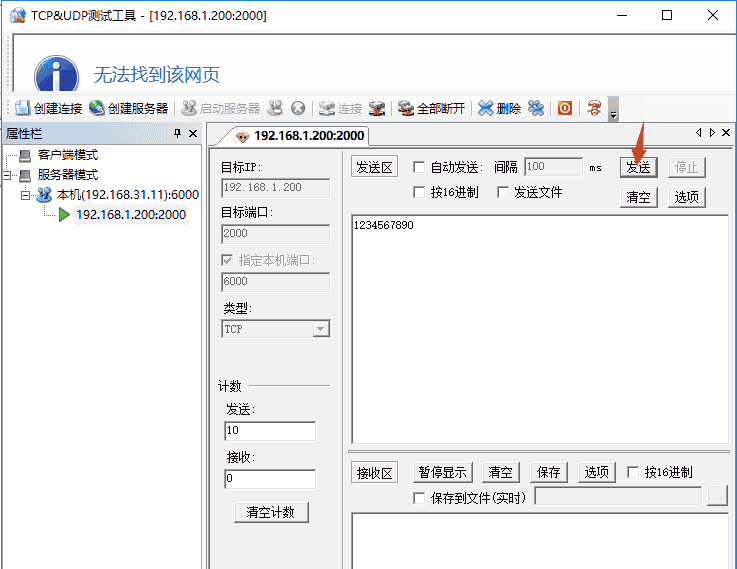Click the 创建连接 toolbar button

(48, 109)
